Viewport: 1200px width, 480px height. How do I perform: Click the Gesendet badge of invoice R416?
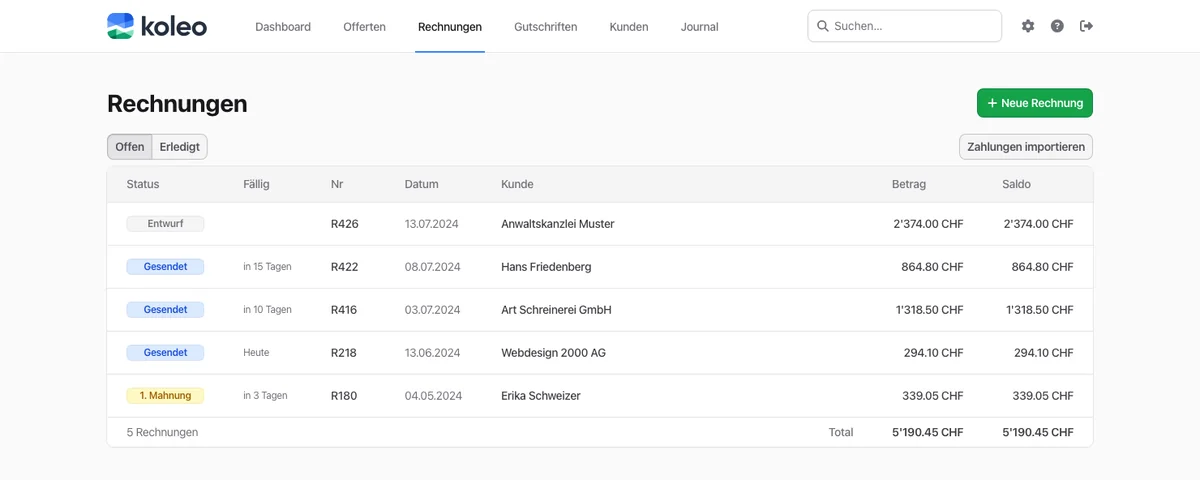[x=165, y=310]
